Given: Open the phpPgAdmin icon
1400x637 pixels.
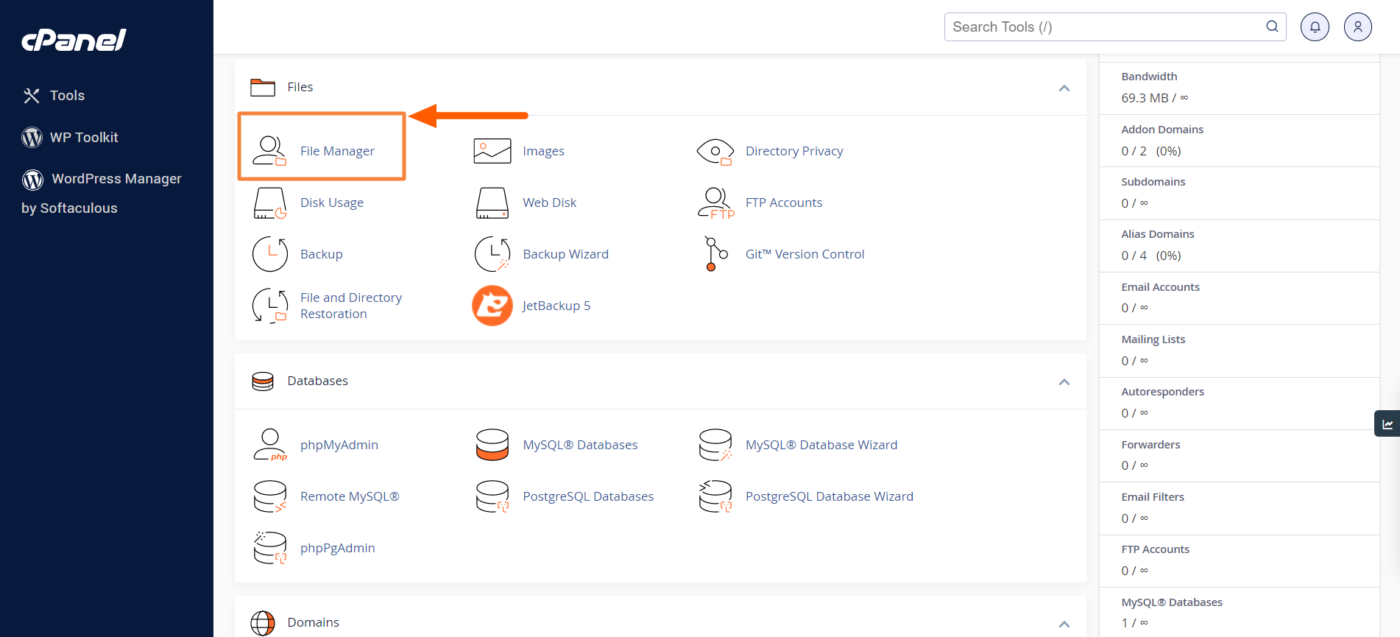Looking at the screenshot, I should point(270,548).
